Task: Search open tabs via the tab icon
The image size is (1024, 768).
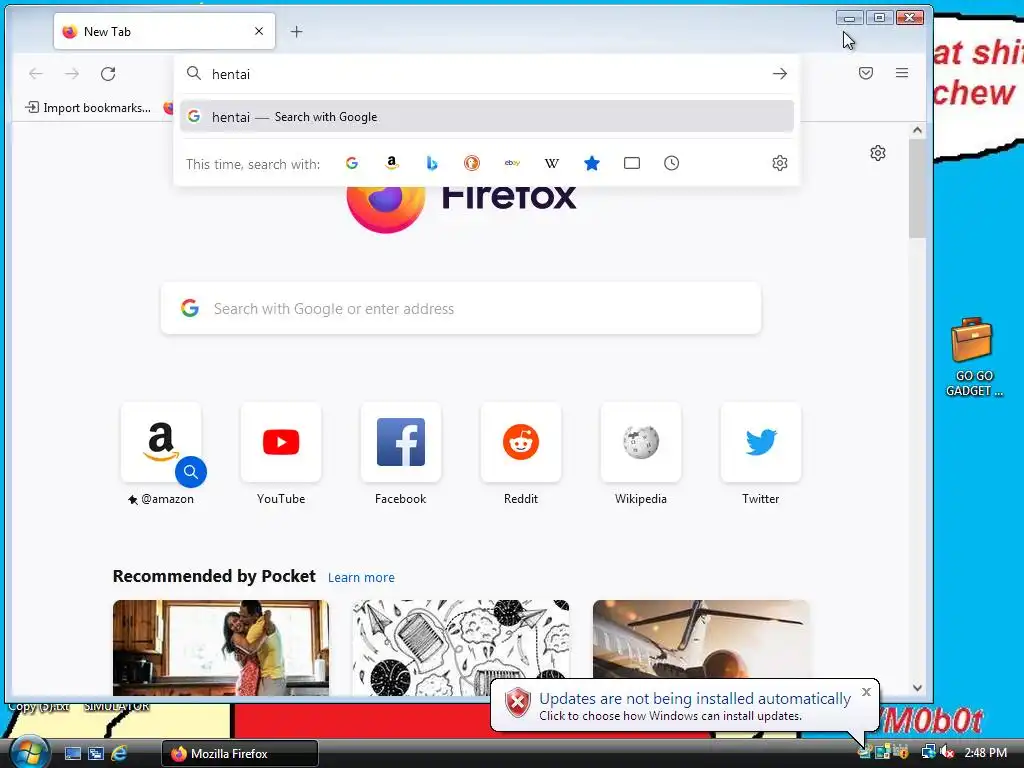Action: [632, 163]
